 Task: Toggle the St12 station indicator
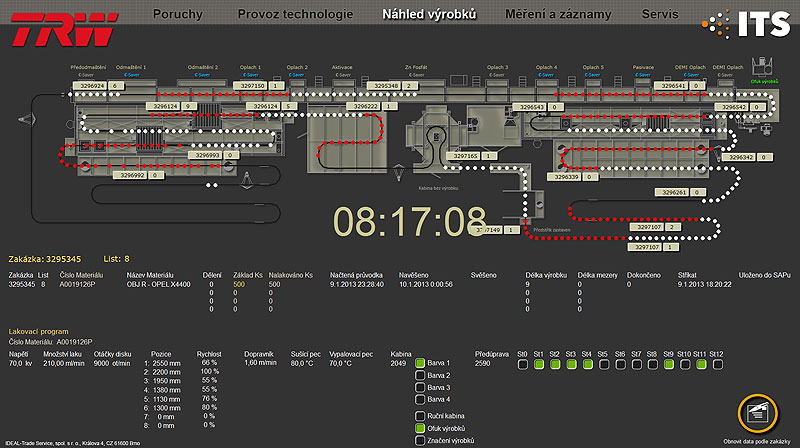tap(716, 365)
